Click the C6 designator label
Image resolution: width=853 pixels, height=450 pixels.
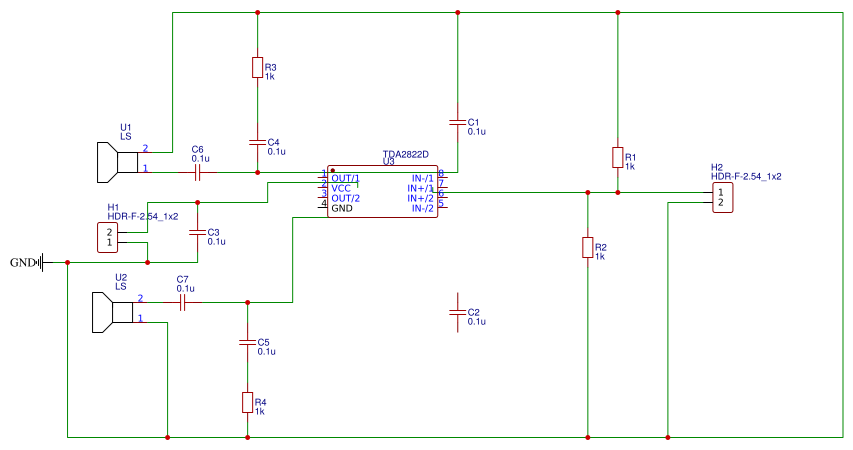(x=197, y=149)
